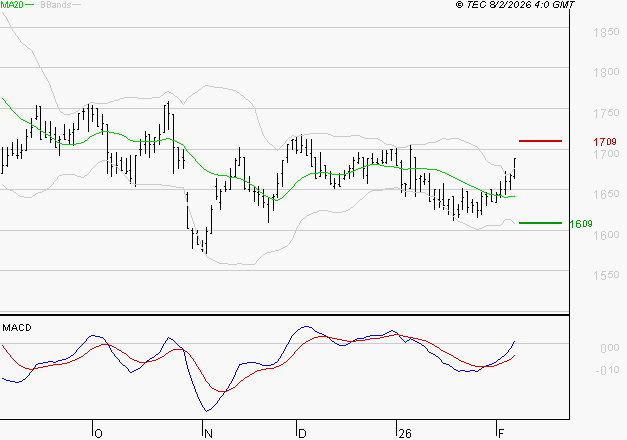Click the 1800 price axis label
Screen dimensions: 627x440
606,72
